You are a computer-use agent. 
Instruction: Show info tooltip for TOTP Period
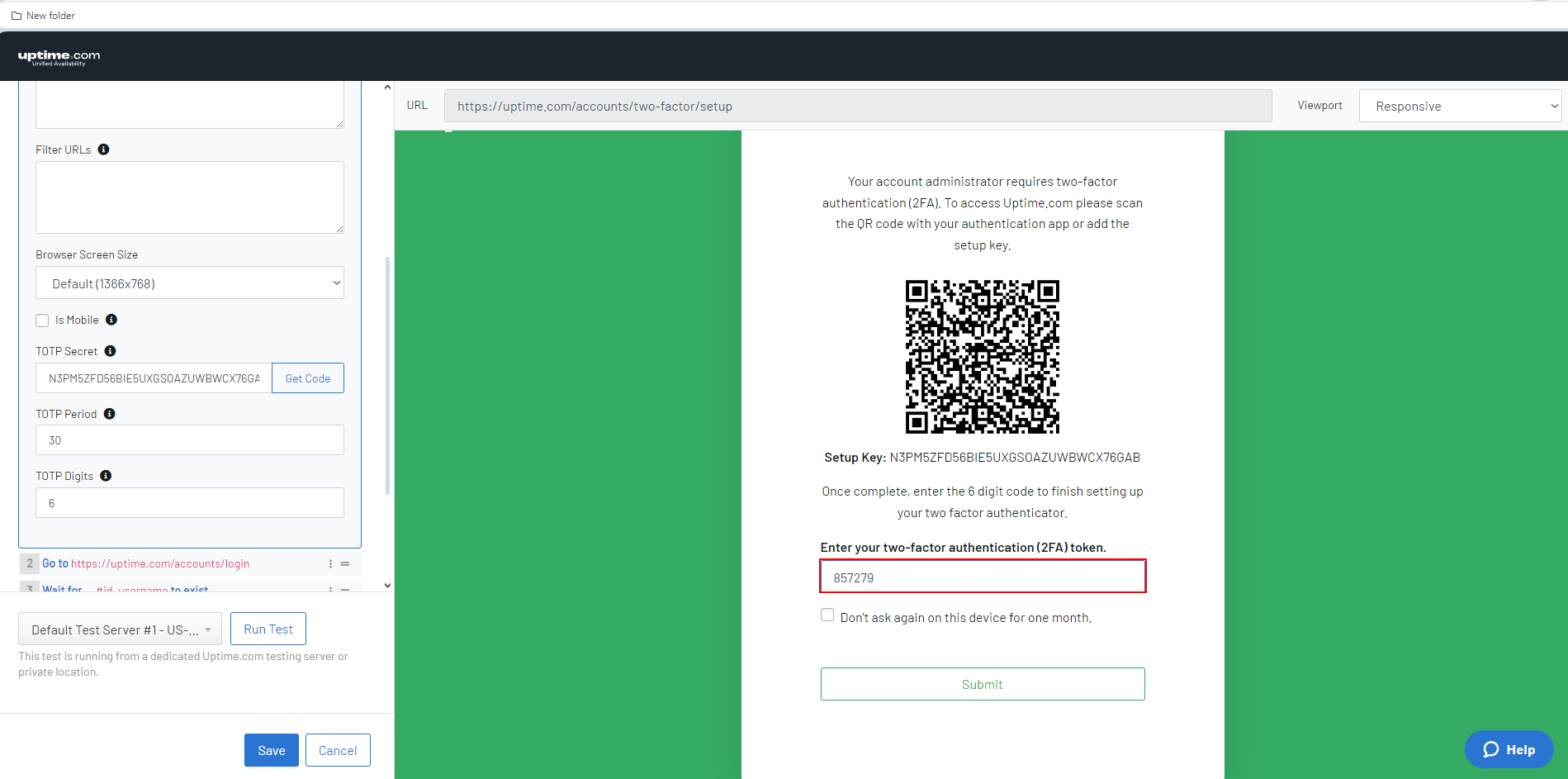pyautogui.click(x=109, y=414)
